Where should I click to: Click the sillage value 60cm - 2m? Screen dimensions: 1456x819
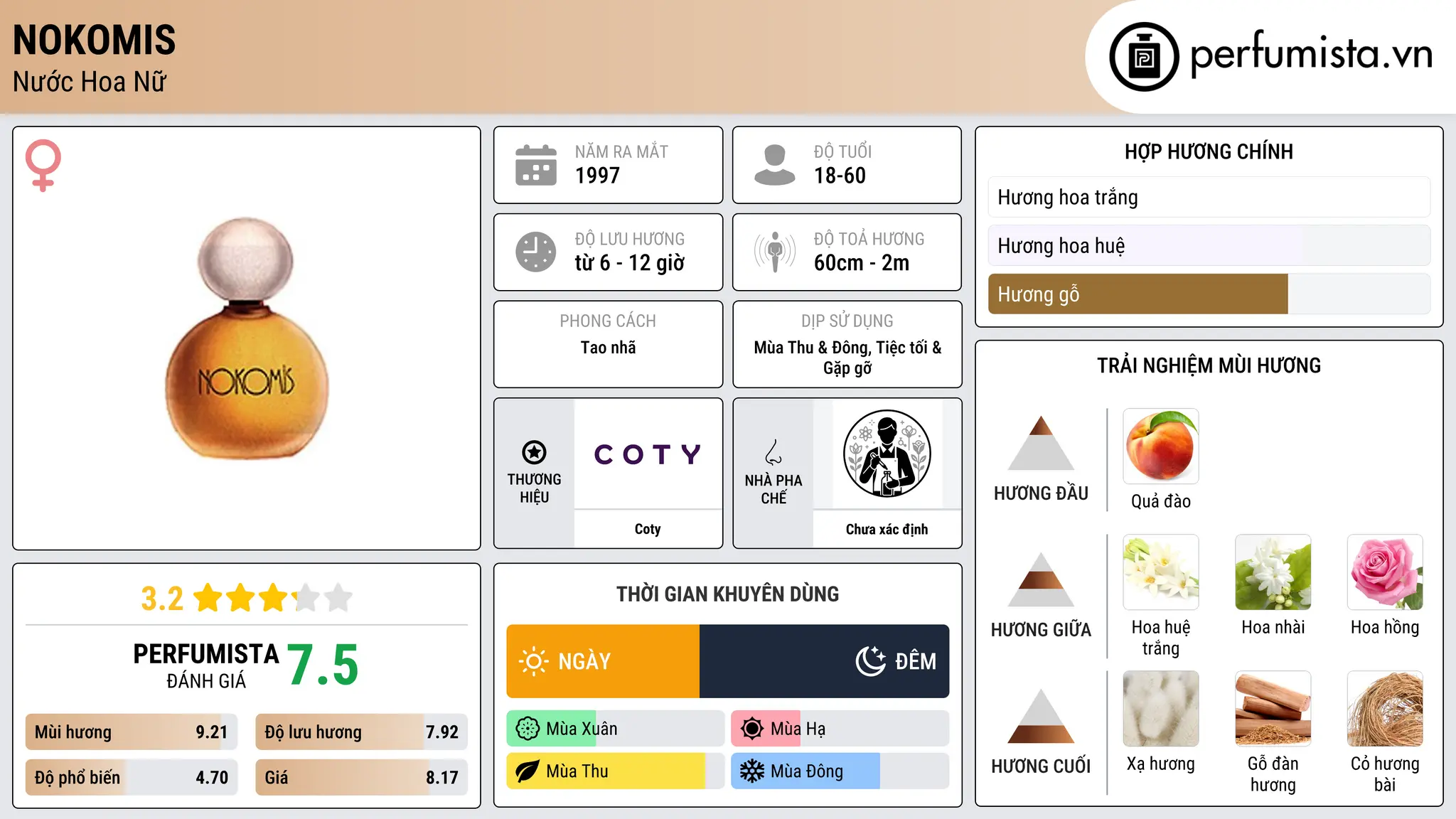pos(862,263)
